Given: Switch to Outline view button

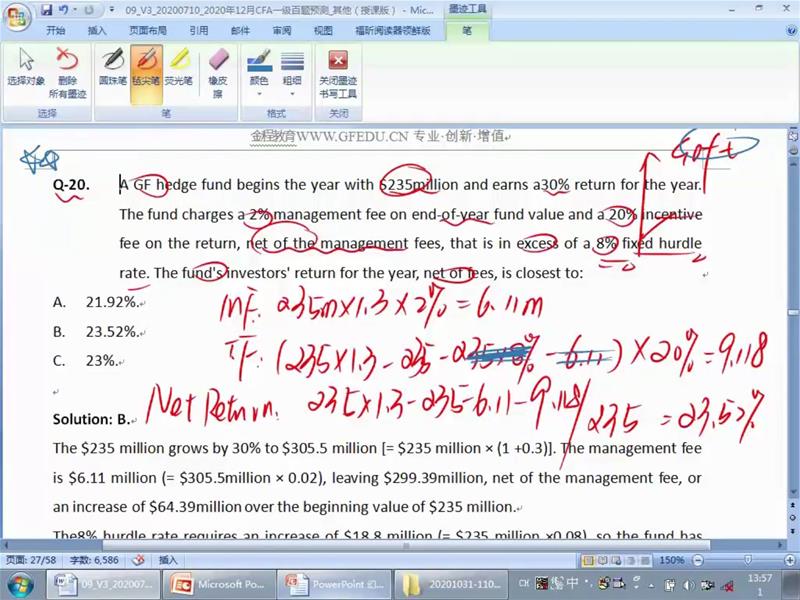Looking at the screenshot, I should point(631,560).
